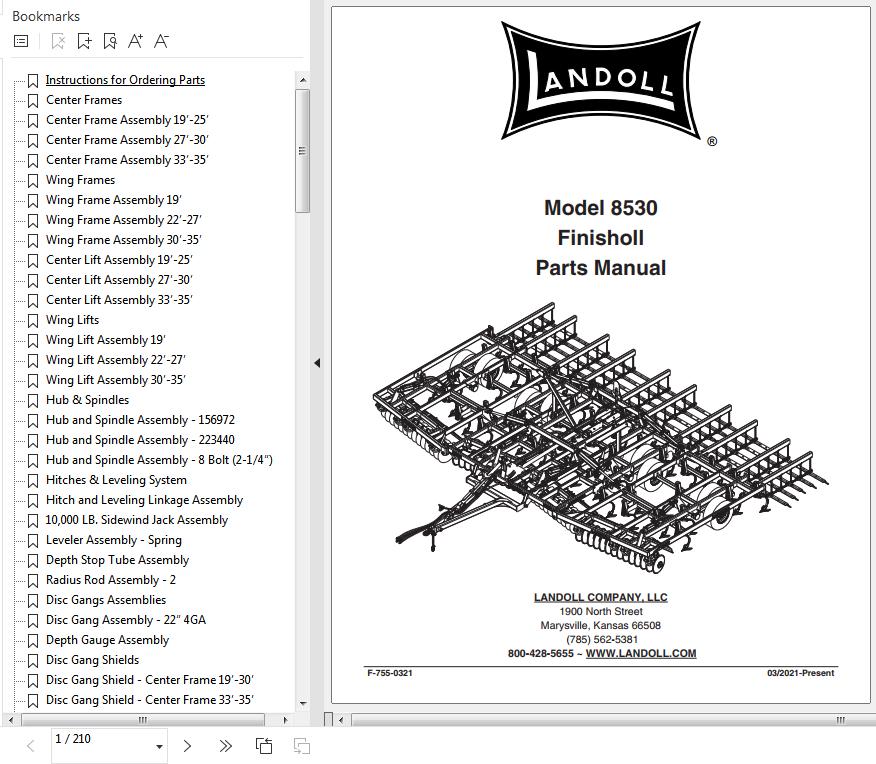Select Hitch and Leveling Linkage Assembly bookmark
This screenshot has width=876, height=764.
[x=144, y=500]
